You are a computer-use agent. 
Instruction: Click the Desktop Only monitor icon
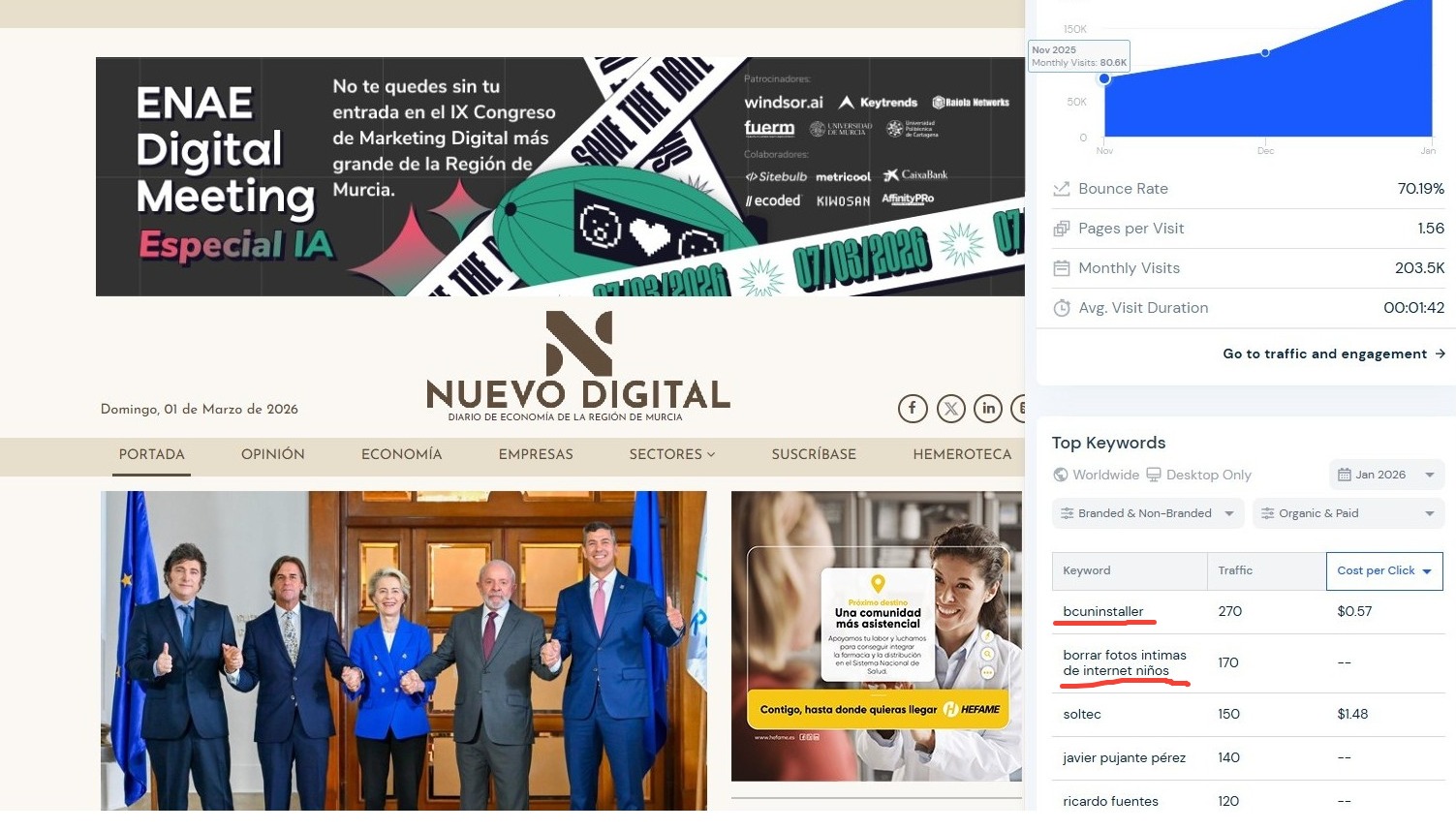[x=1154, y=475]
